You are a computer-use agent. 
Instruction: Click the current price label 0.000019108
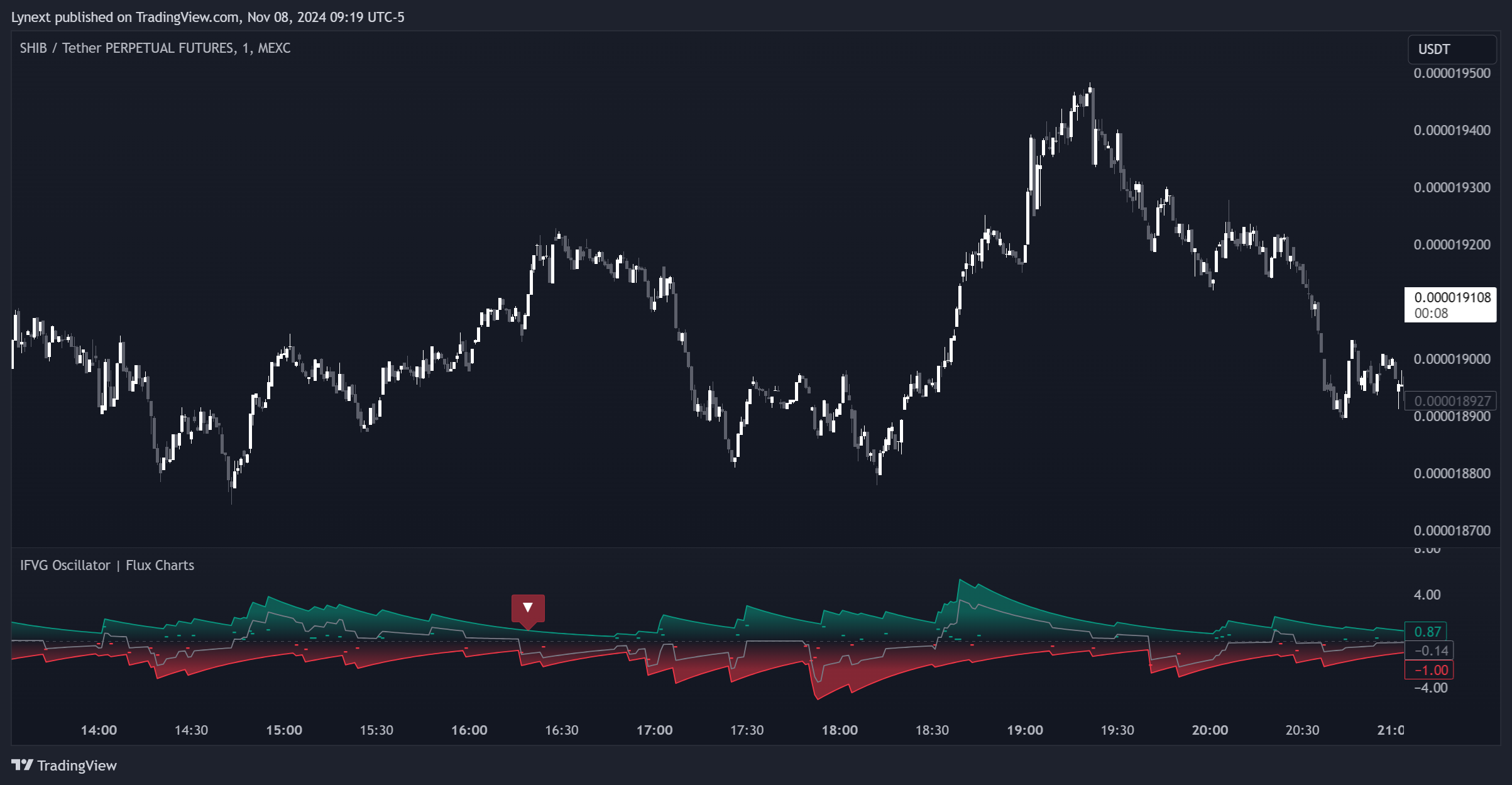[x=1452, y=297]
